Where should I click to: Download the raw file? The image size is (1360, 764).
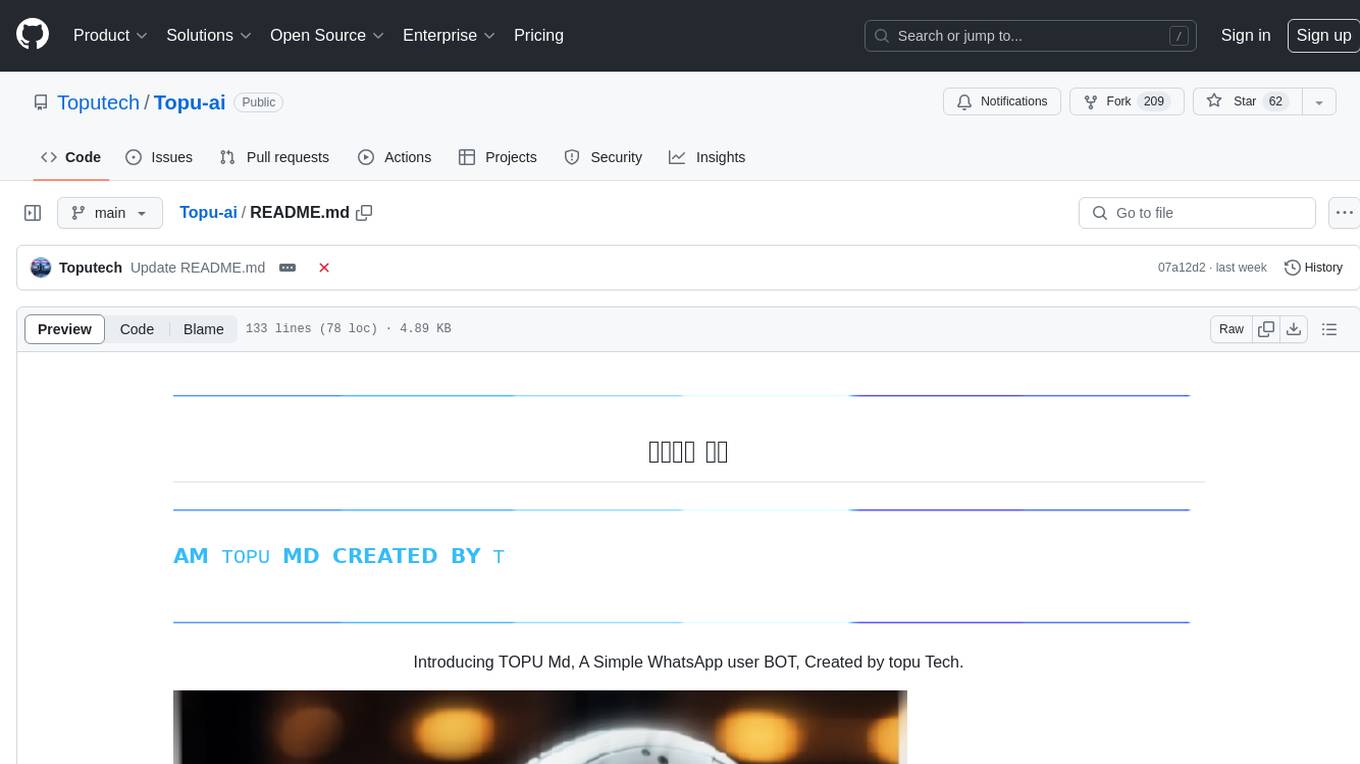1294,329
